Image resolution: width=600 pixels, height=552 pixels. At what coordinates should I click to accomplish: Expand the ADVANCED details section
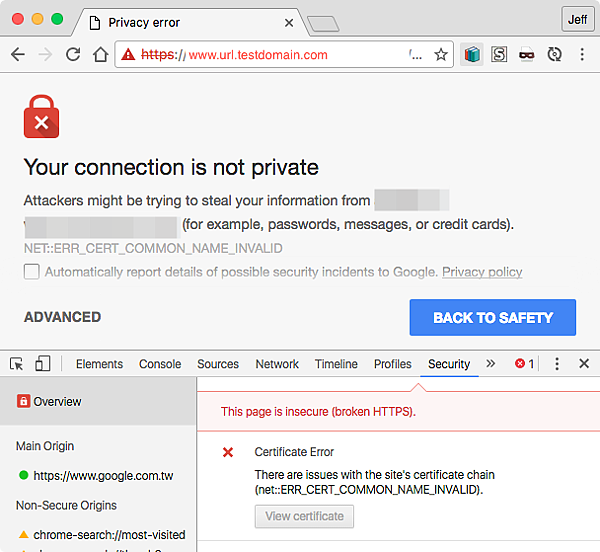(62, 317)
